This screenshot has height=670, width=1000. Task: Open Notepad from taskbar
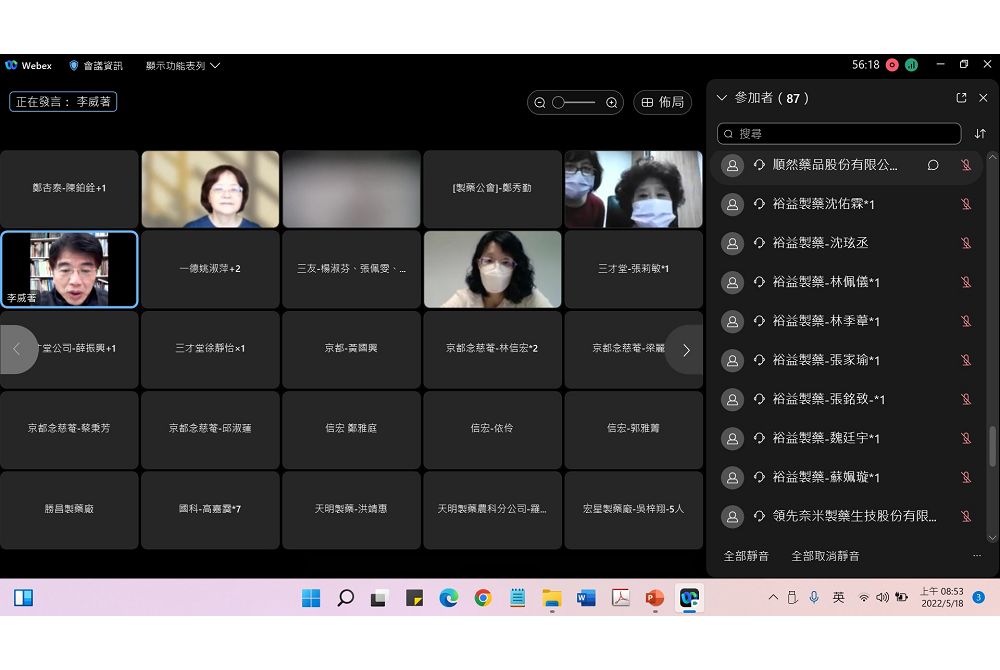[517, 598]
